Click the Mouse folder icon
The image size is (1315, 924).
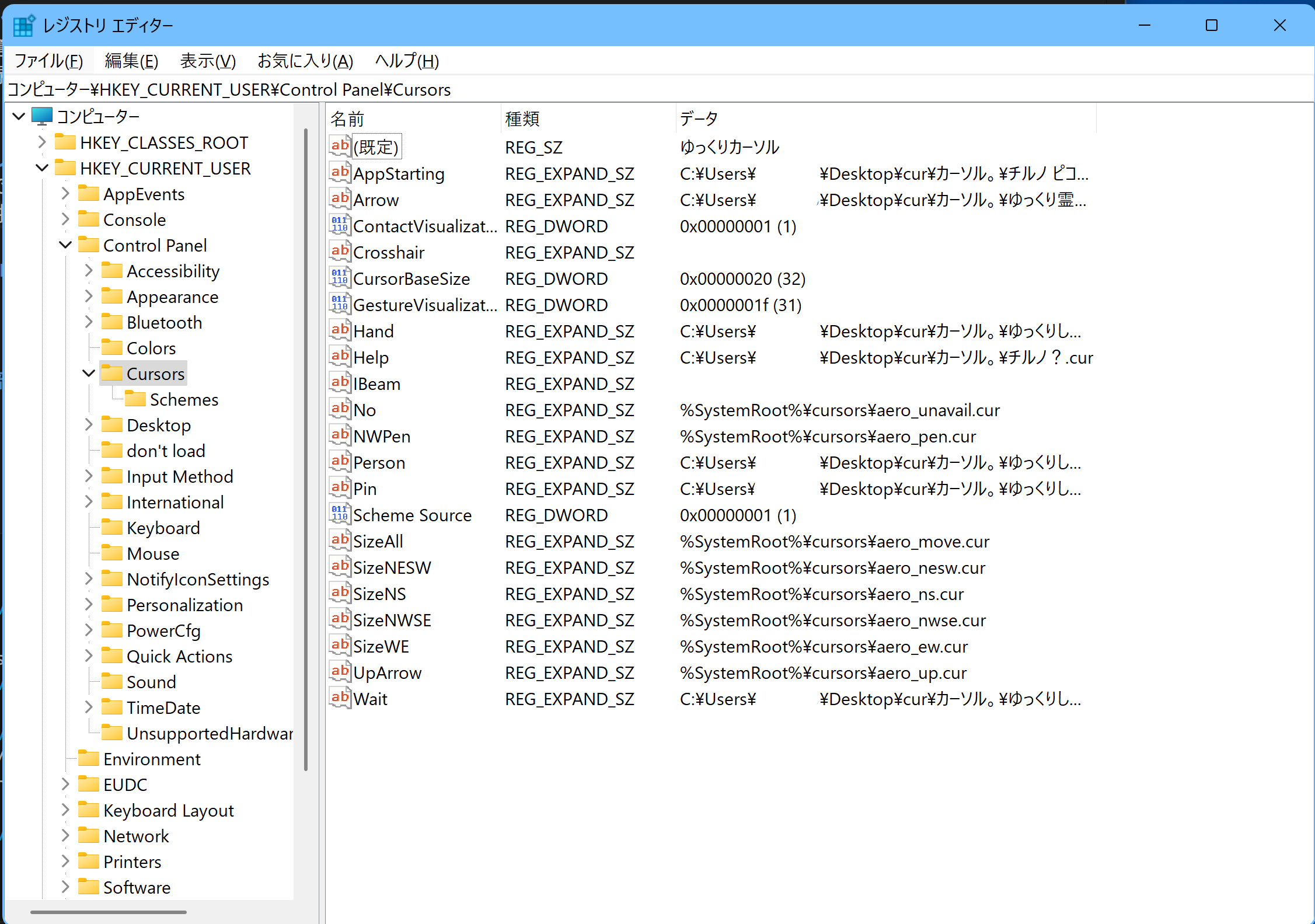[x=112, y=553]
